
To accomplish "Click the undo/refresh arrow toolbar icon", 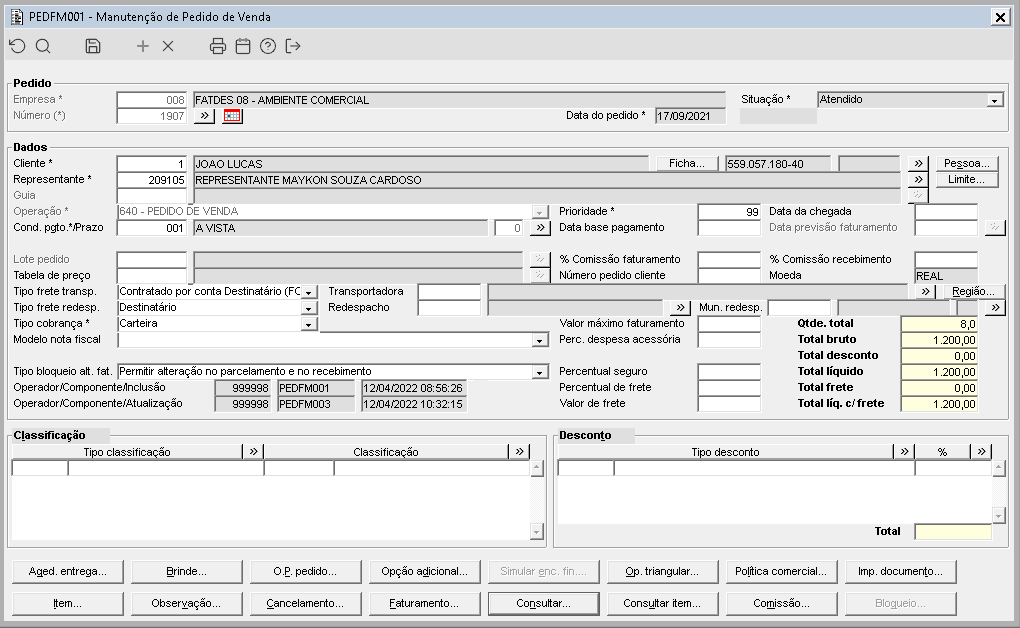I will point(17,46).
